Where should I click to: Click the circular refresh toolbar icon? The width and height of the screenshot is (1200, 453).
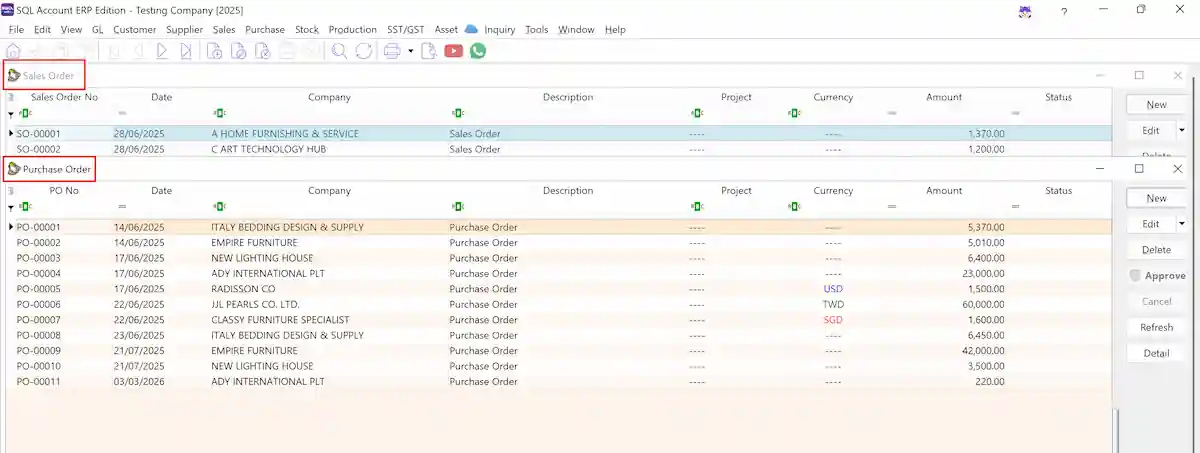(364, 51)
